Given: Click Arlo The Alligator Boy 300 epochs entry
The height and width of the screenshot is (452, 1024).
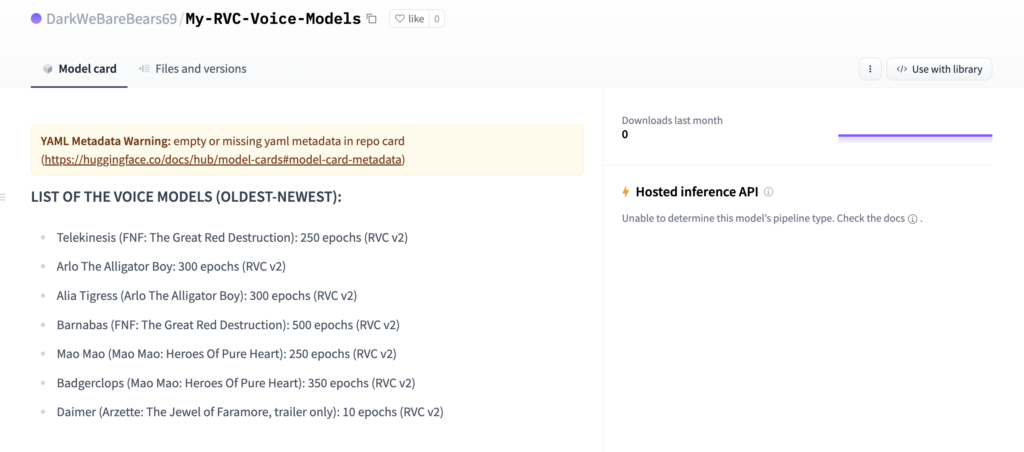Looking at the screenshot, I should tap(171, 266).
